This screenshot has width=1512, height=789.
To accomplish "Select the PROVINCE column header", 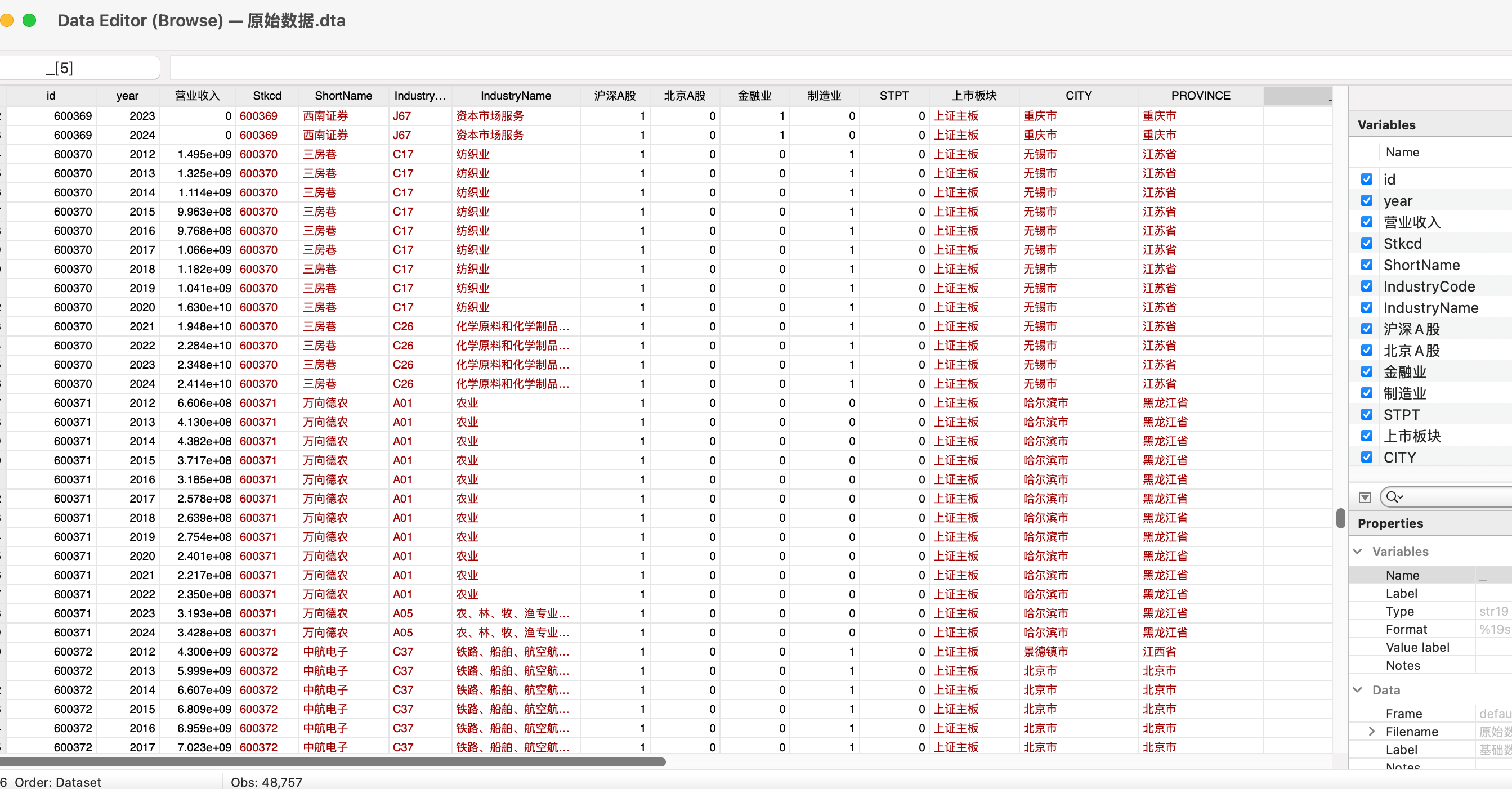I will [x=1200, y=96].
